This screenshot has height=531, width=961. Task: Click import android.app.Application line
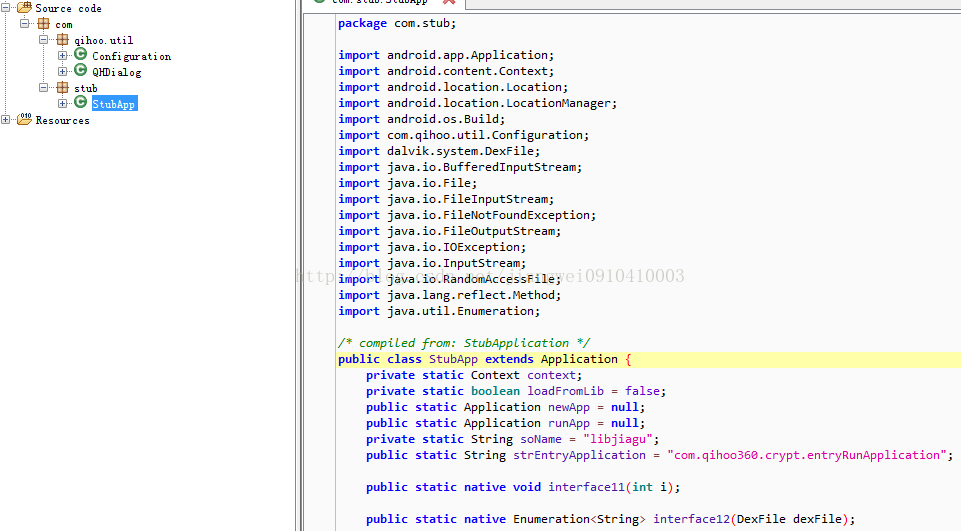click(446, 55)
